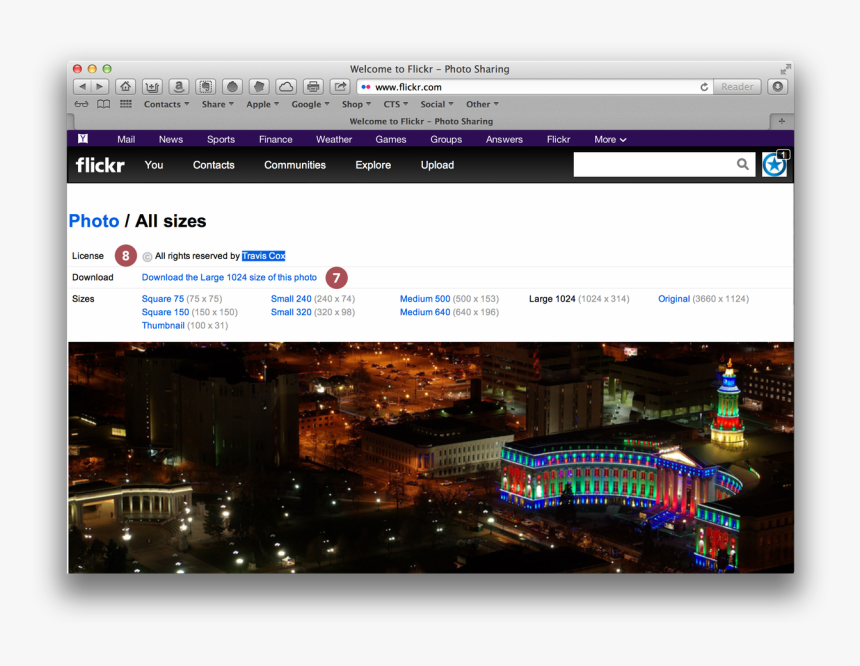This screenshot has height=666, width=860.
Task: Select the Small 320 size
Action: [x=291, y=312]
